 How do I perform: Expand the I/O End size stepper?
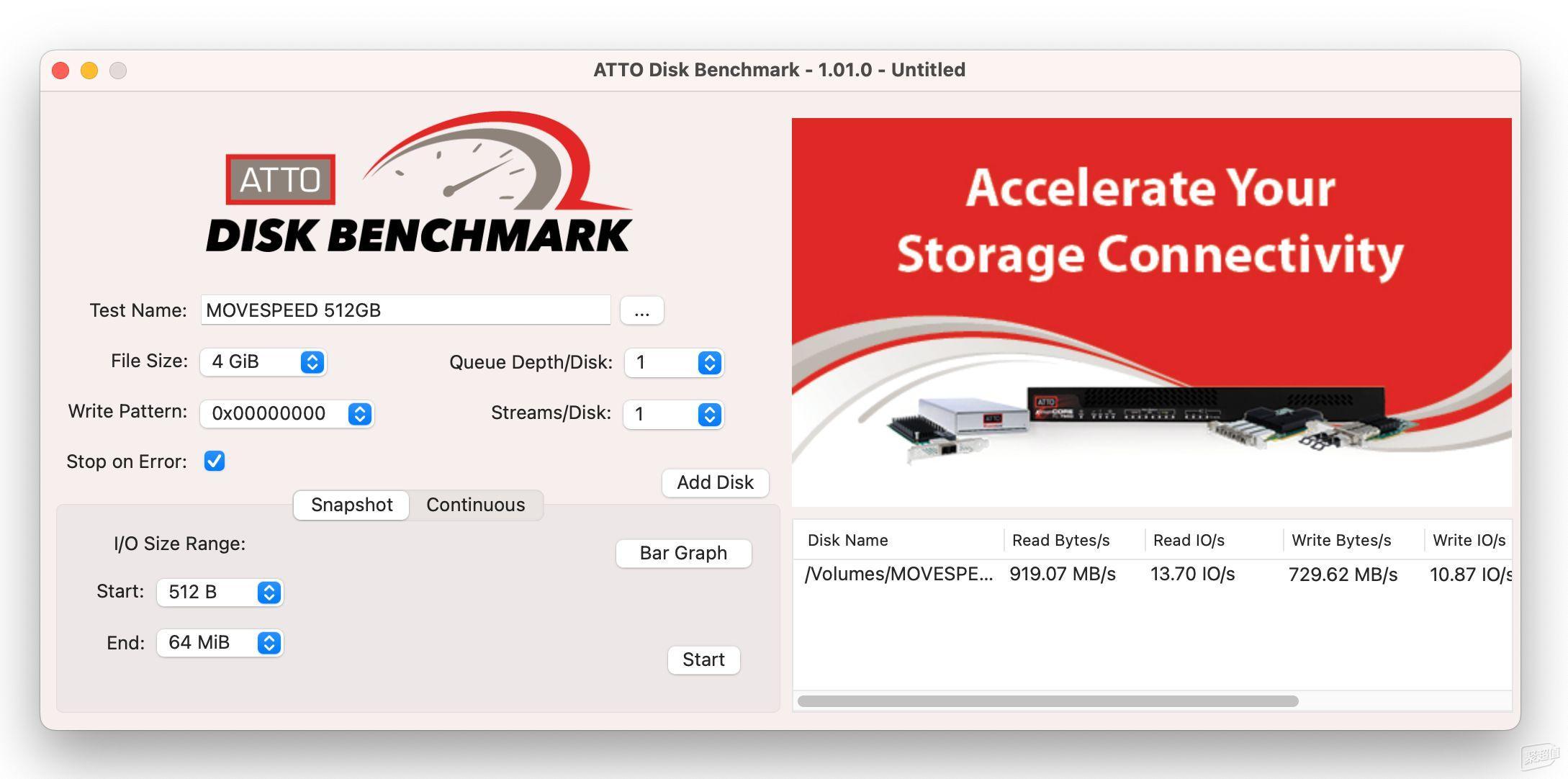[272, 641]
